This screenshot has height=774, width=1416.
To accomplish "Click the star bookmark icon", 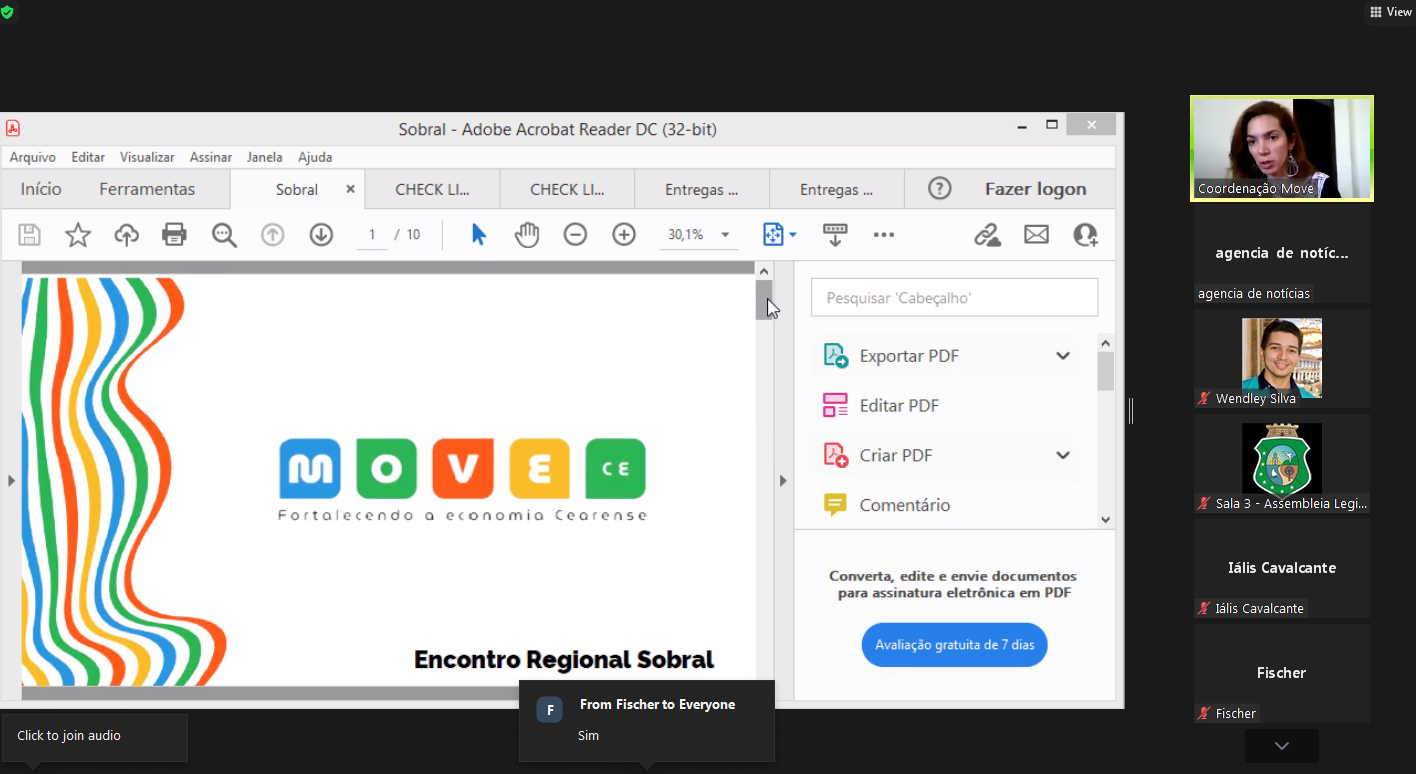I will pos(78,235).
